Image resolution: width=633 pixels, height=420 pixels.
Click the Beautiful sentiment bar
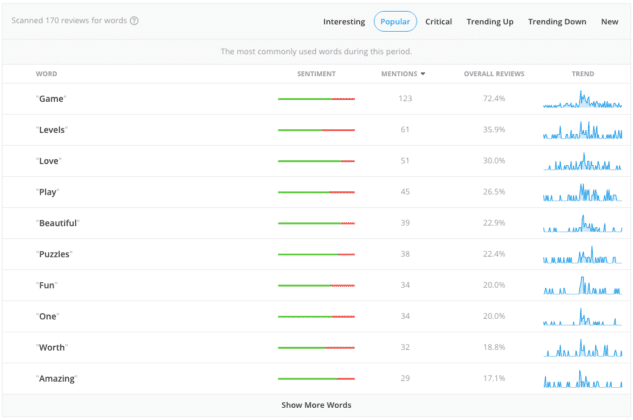316,223
